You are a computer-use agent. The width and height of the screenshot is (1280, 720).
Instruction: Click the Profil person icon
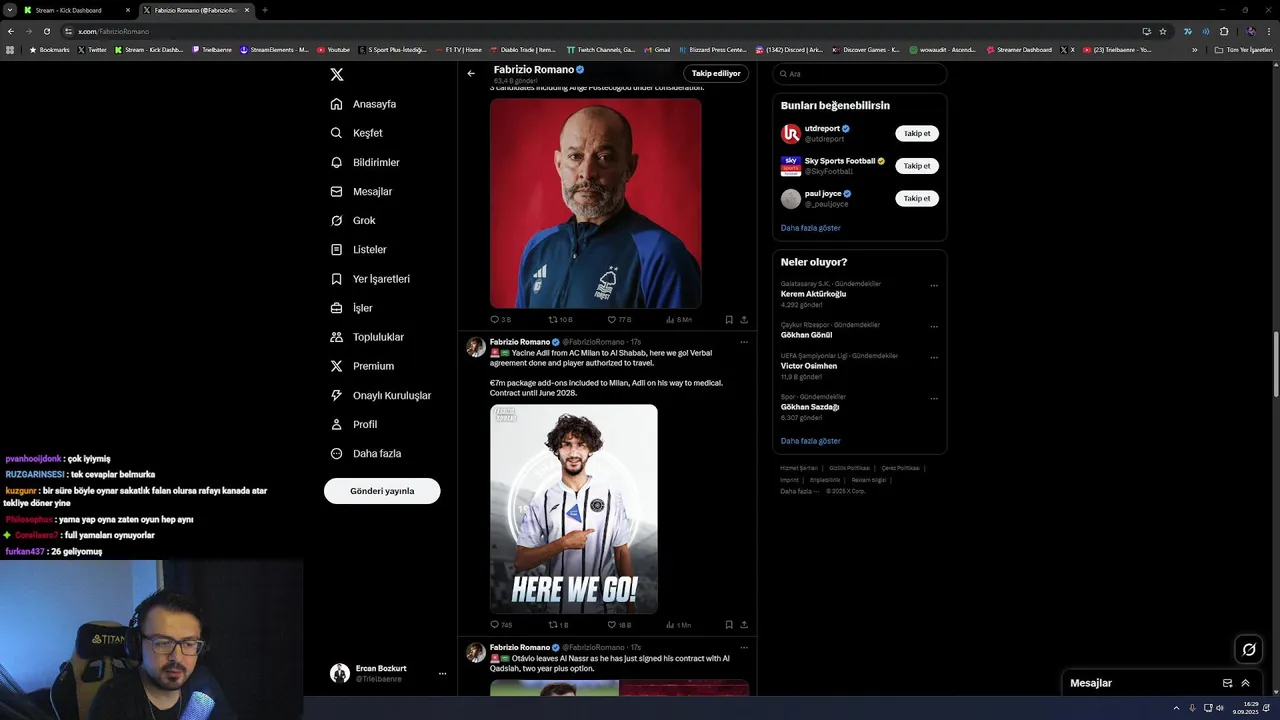pos(337,424)
